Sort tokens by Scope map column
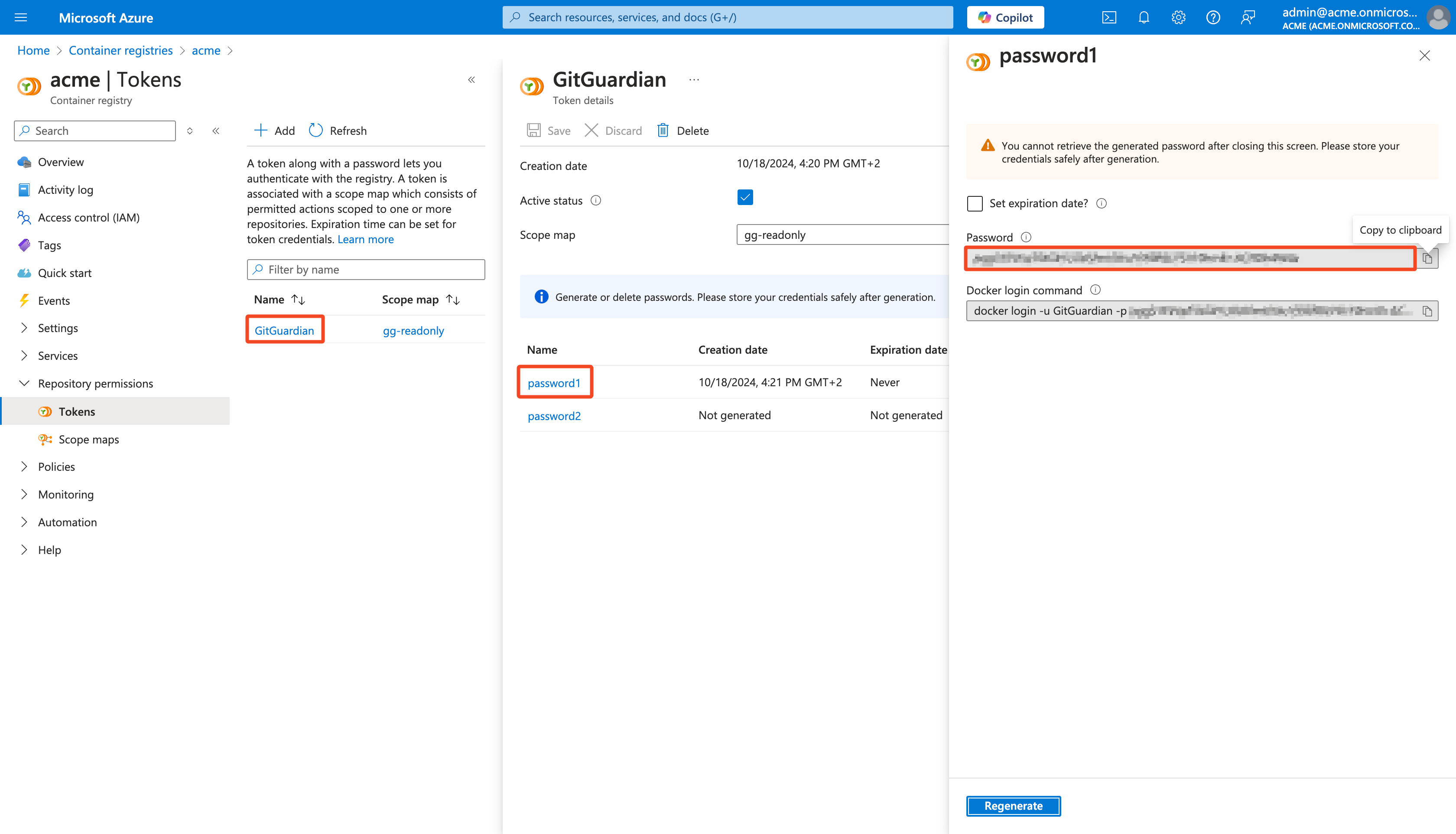 (421, 300)
